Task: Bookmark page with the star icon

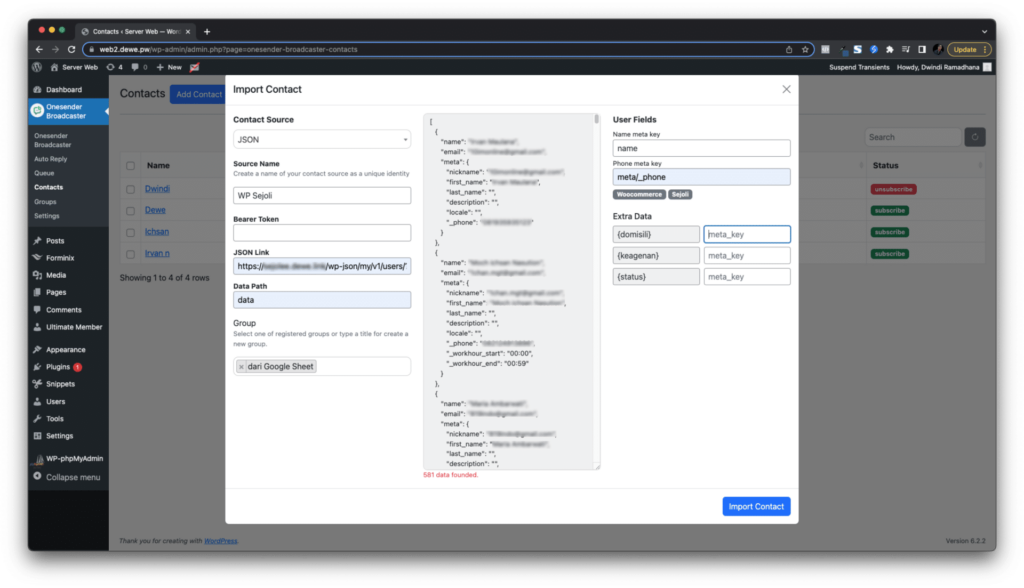Action: [x=805, y=49]
